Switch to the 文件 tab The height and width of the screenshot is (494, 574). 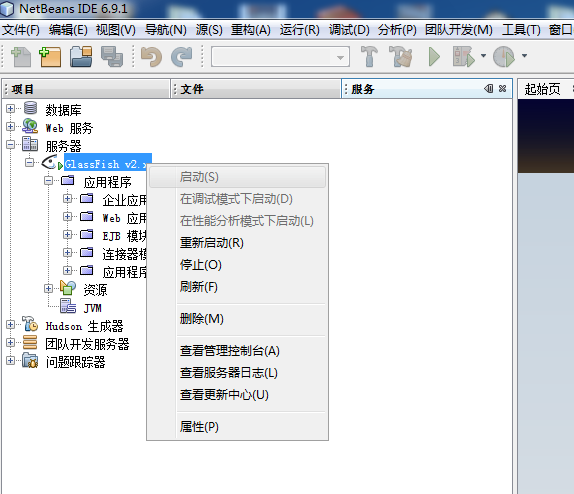pos(256,89)
